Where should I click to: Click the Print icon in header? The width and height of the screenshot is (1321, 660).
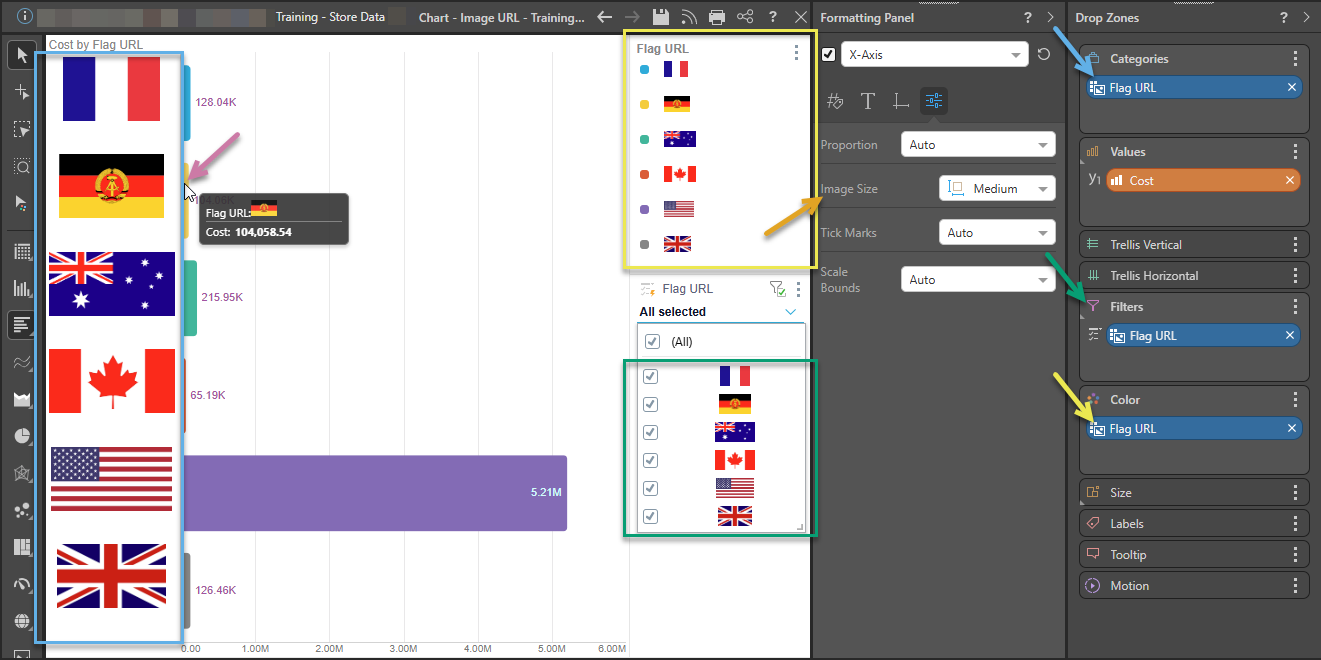(717, 17)
